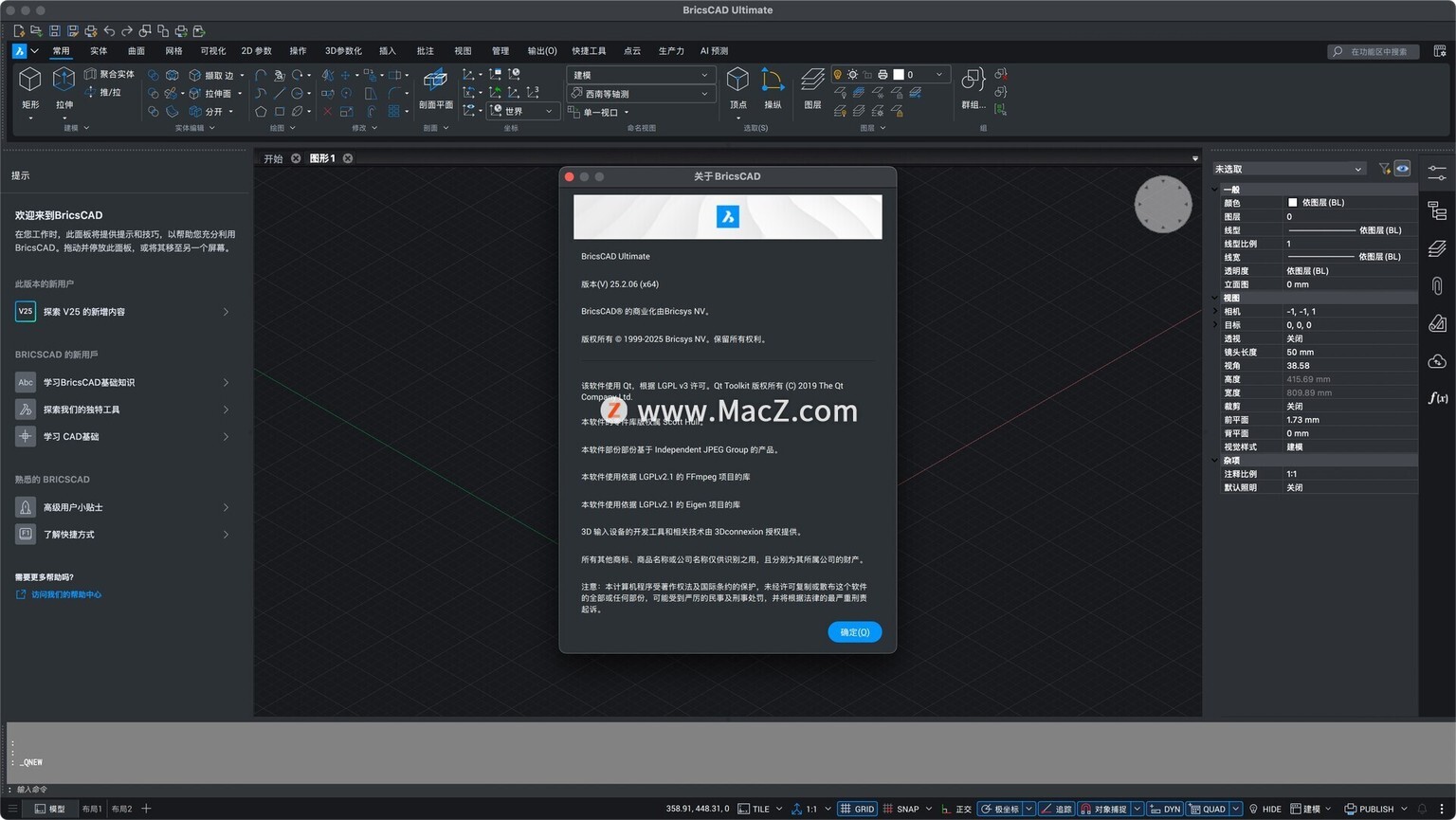Toggle DYN dynamic input

(1165, 809)
